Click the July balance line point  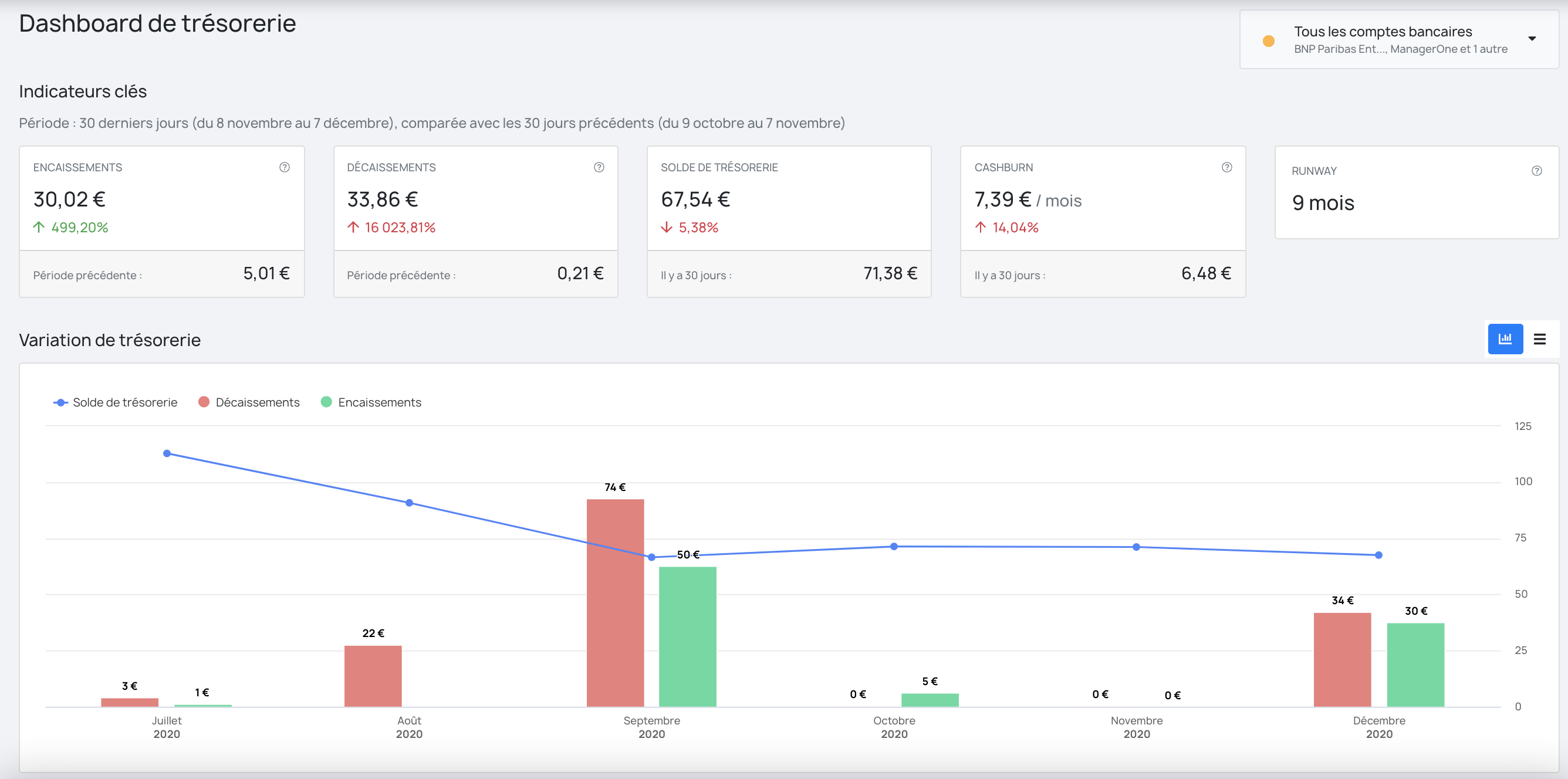[x=167, y=453]
